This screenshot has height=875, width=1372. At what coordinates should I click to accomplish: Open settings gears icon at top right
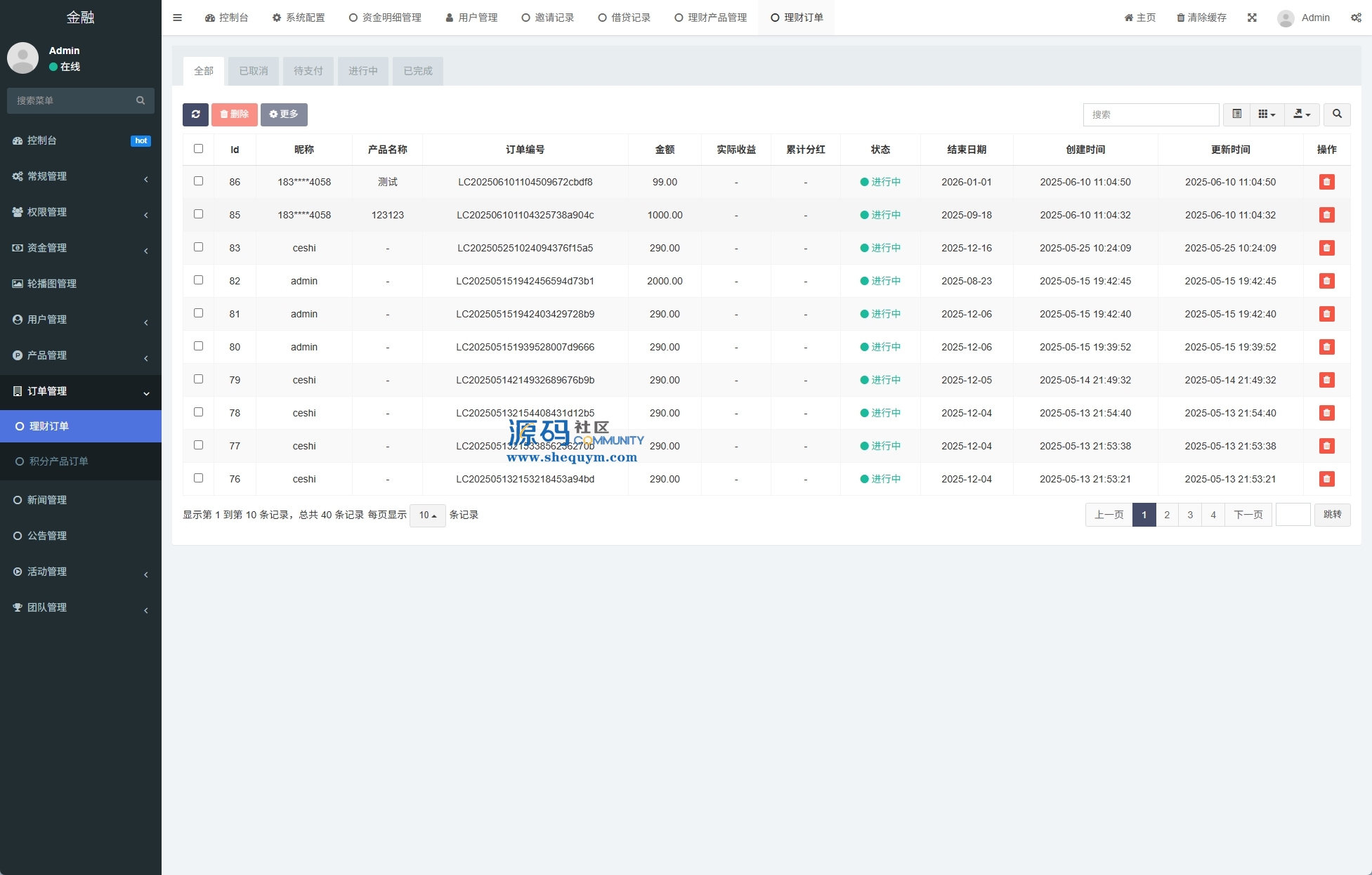(1356, 18)
